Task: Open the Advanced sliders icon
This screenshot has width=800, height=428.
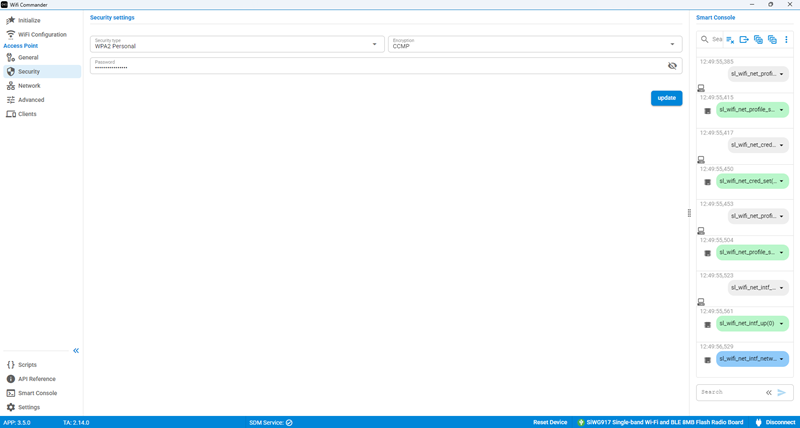Action: coord(10,100)
